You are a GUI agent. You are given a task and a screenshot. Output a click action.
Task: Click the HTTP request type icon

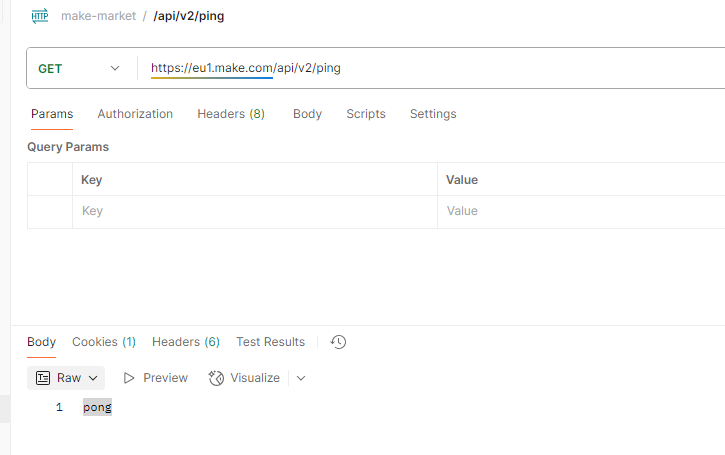pos(40,16)
